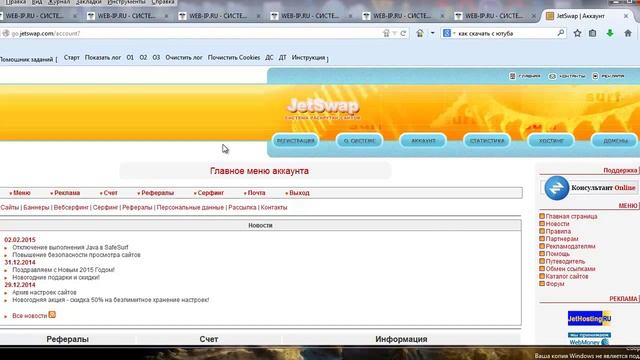Open the Закладки menu
640x360 pixels.
click(x=89, y=2)
